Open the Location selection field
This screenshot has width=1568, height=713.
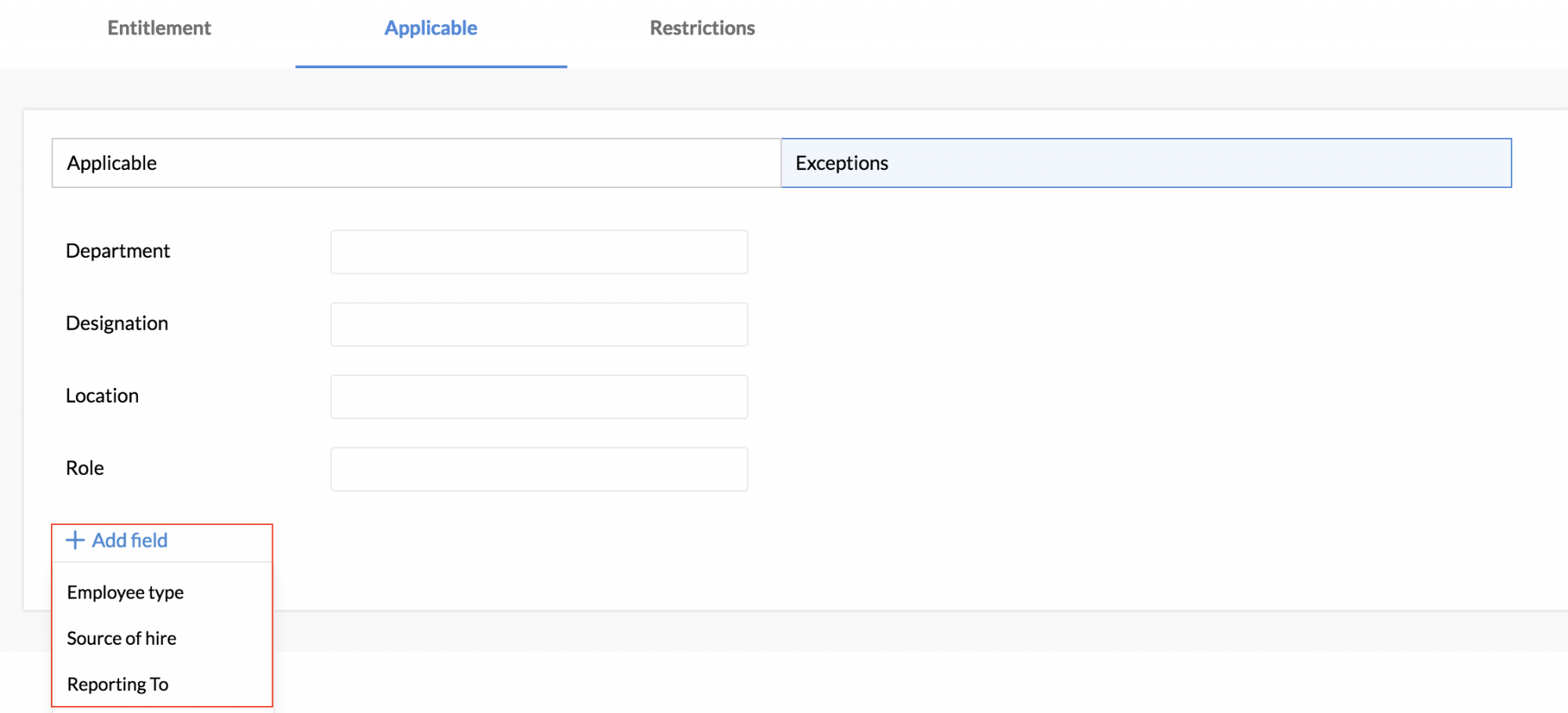pos(539,397)
